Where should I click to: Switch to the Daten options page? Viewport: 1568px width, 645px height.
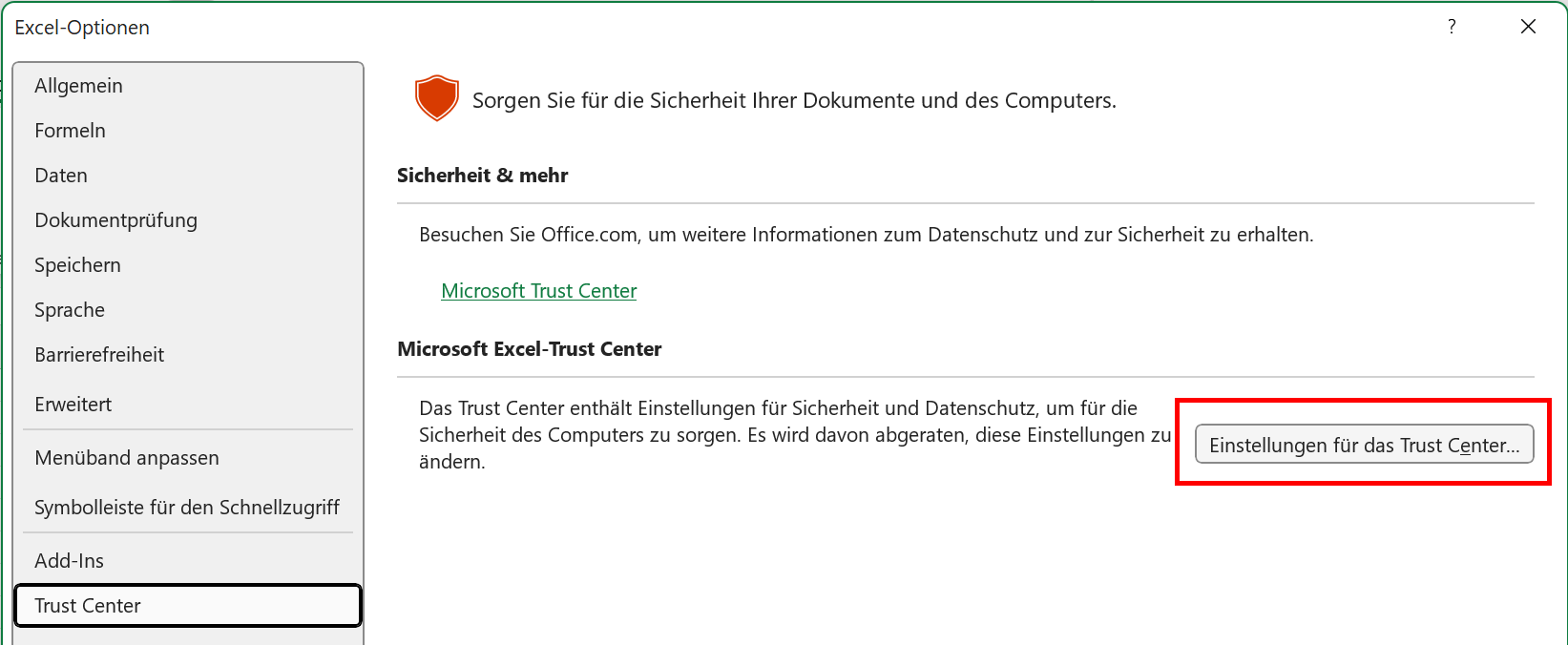(61, 176)
